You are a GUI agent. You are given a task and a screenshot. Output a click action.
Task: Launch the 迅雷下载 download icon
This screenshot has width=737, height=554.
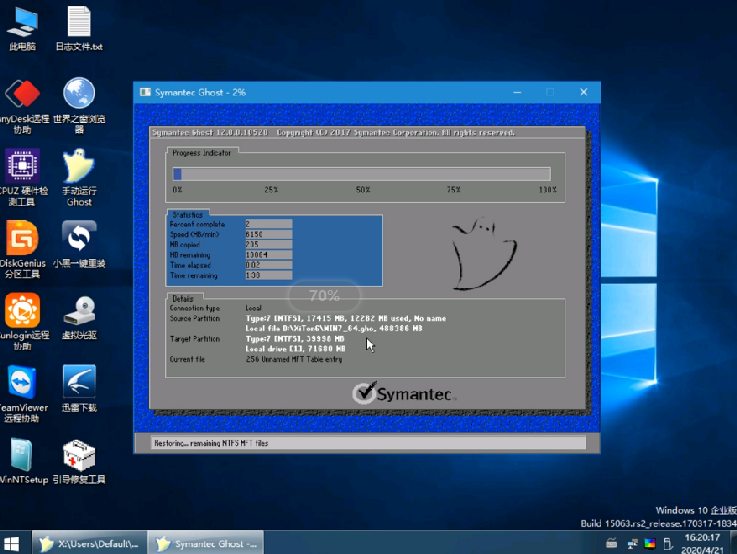click(x=79, y=382)
